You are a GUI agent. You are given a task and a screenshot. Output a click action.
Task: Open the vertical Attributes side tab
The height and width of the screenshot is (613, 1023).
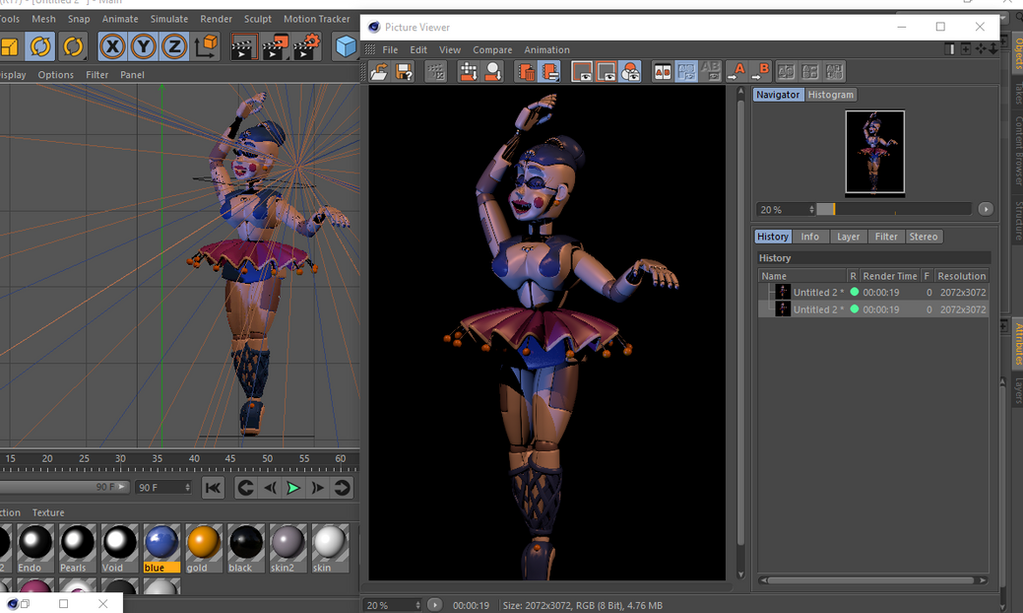[x=1017, y=344]
